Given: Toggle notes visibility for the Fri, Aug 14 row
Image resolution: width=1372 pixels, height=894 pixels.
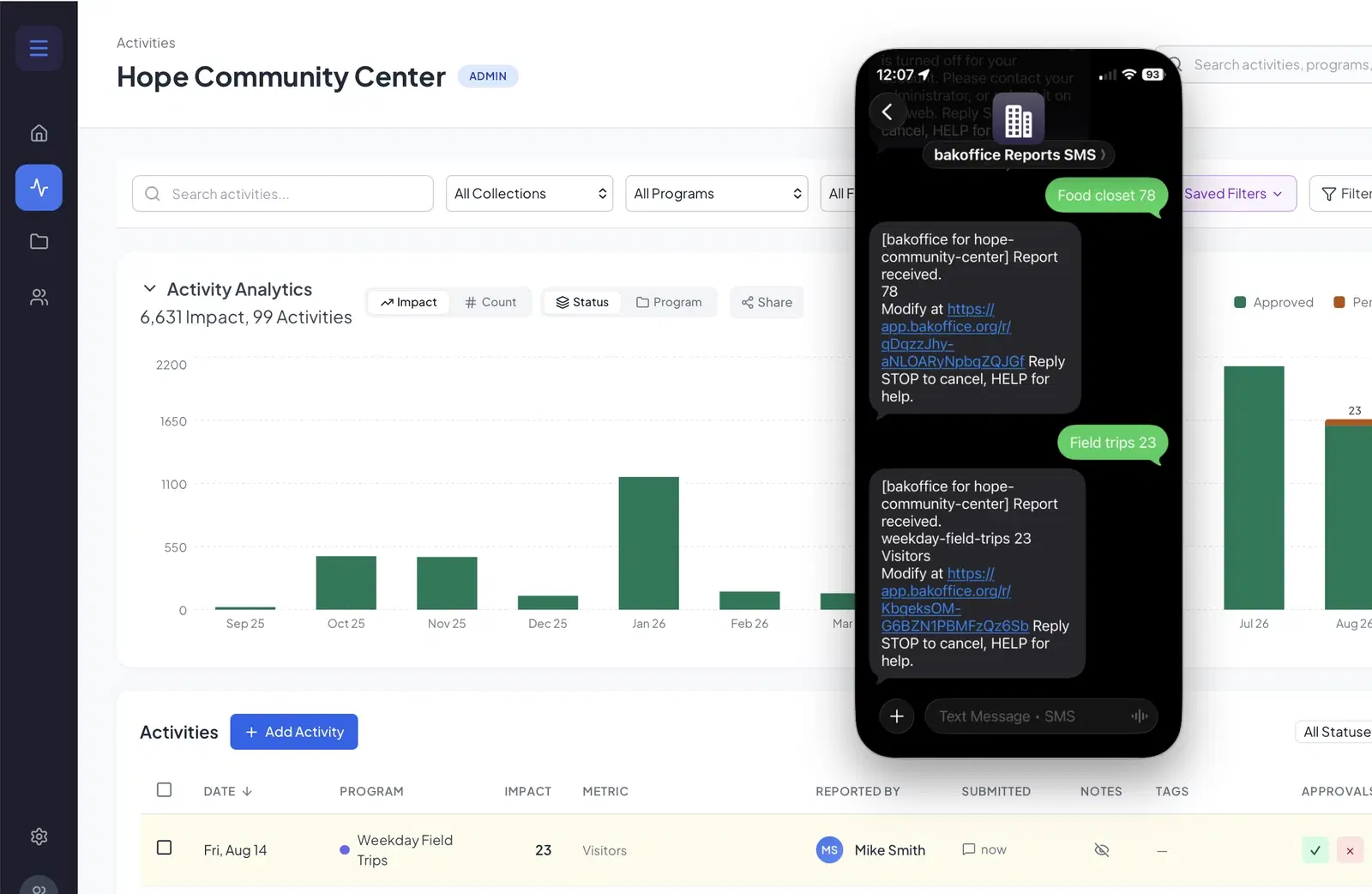Looking at the screenshot, I should (x=1102, y=850).
